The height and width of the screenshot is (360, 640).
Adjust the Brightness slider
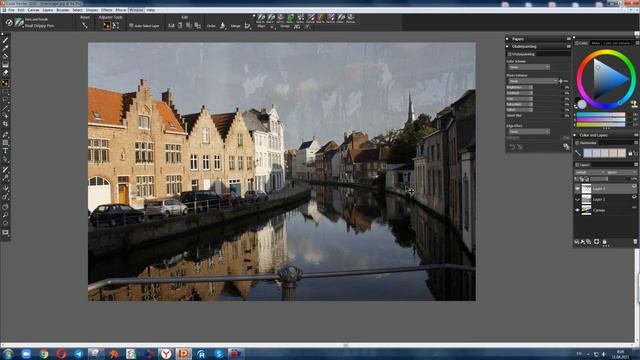(x=519, y=87)
